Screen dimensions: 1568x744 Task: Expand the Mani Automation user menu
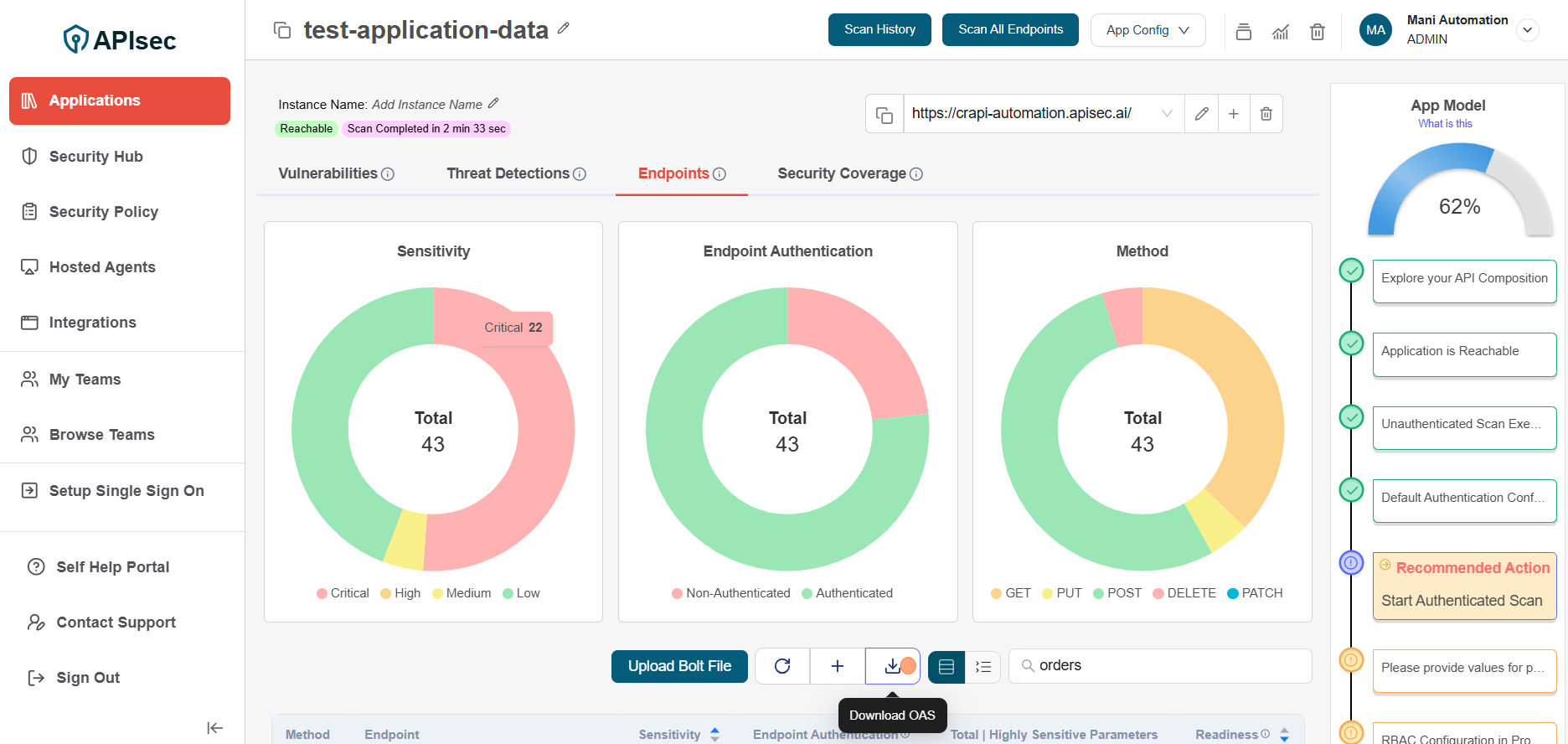1528,30
